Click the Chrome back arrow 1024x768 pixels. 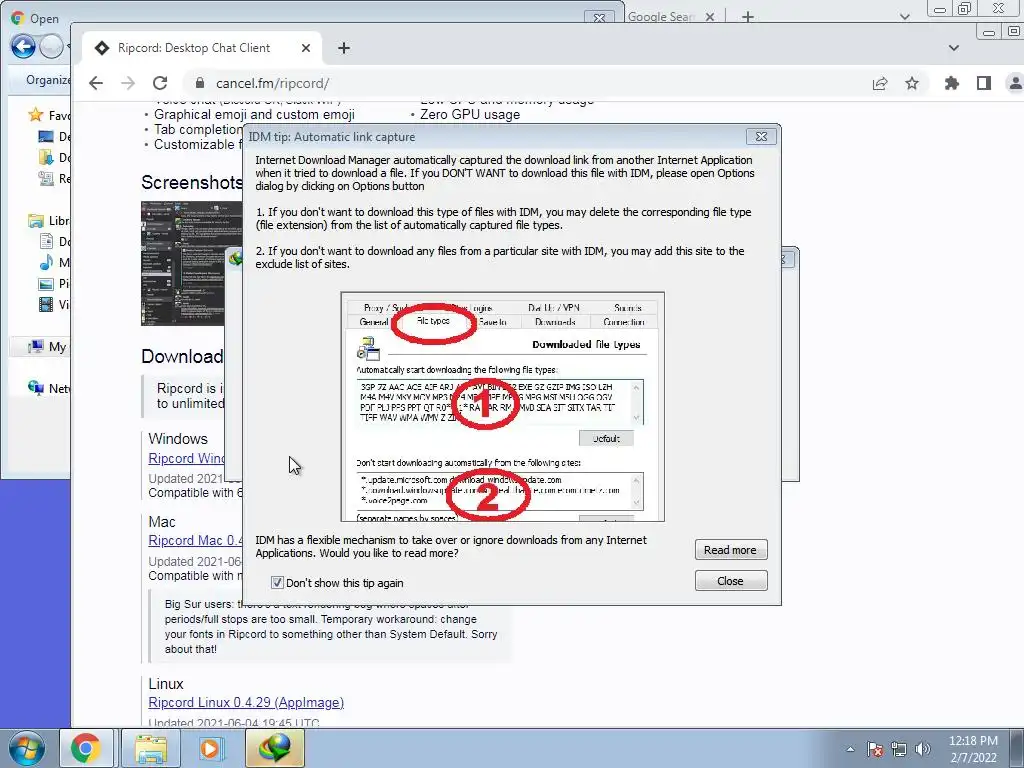[96, 83]
